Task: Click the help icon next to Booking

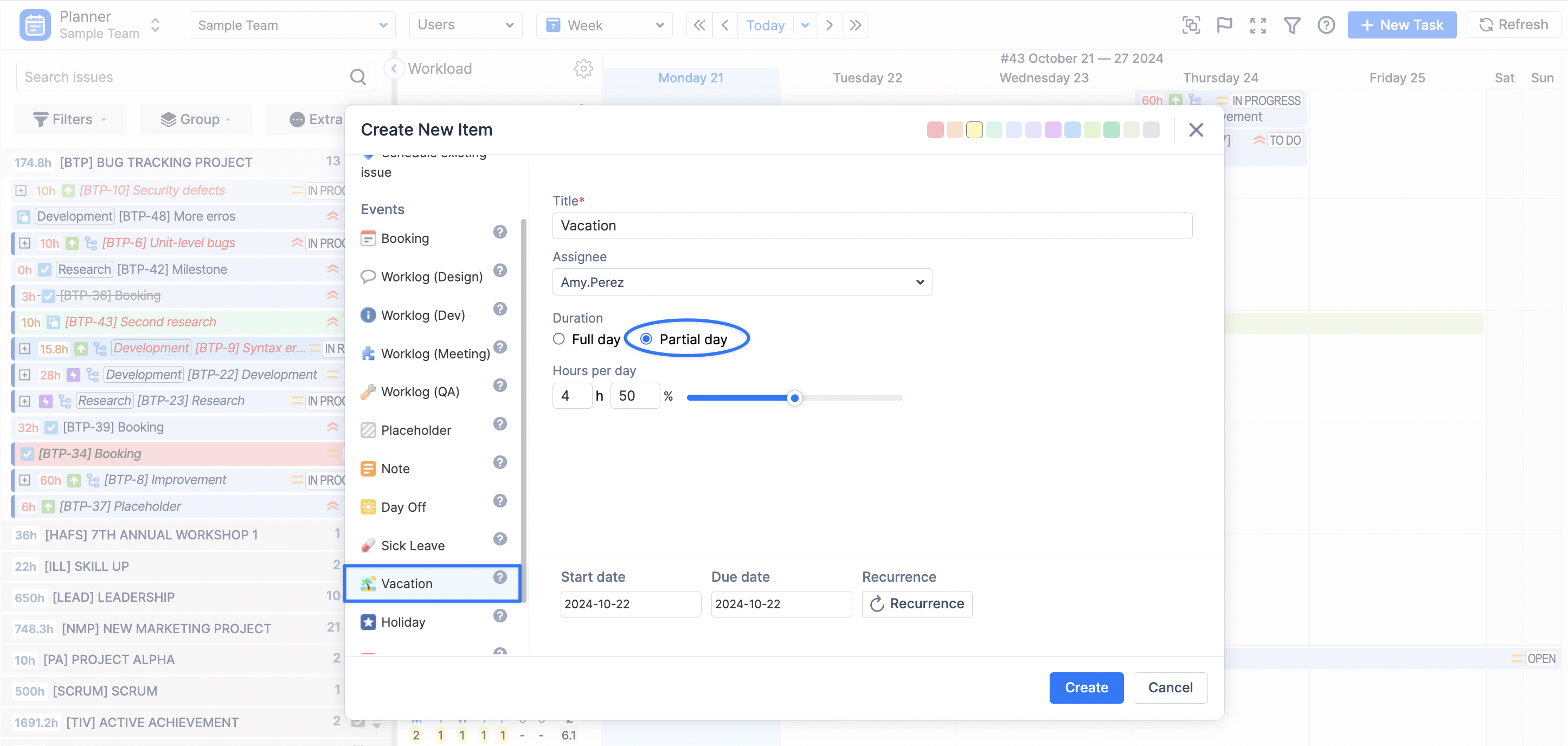Action: point(500,232)
